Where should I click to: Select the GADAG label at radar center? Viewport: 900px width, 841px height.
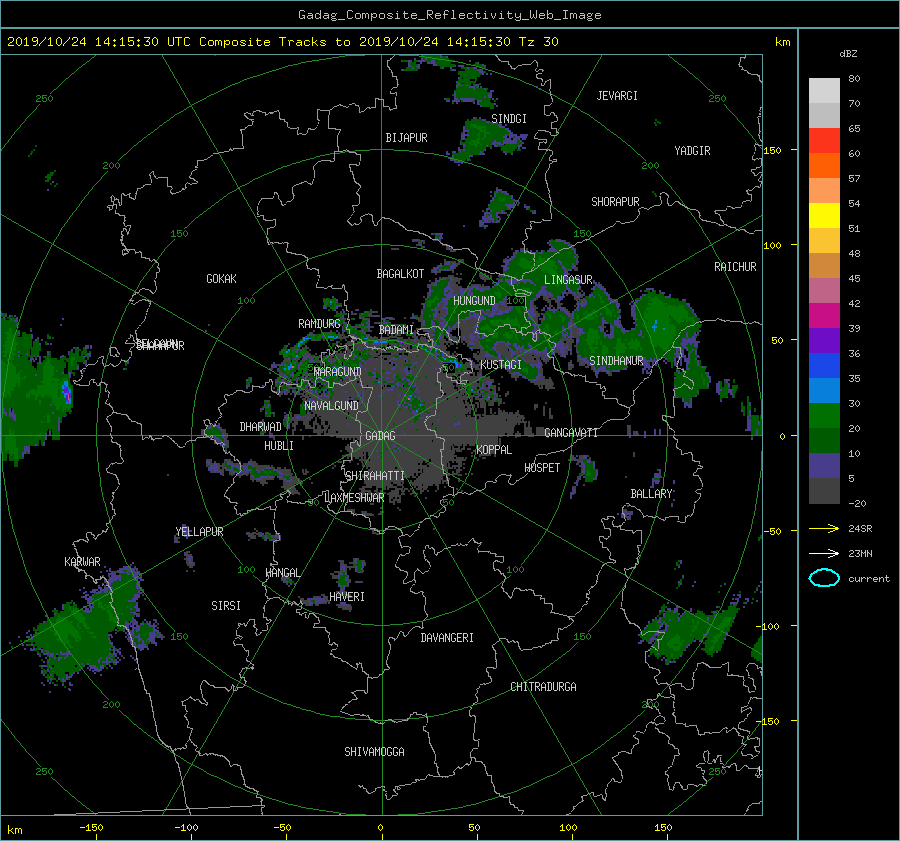coord(381,436)
